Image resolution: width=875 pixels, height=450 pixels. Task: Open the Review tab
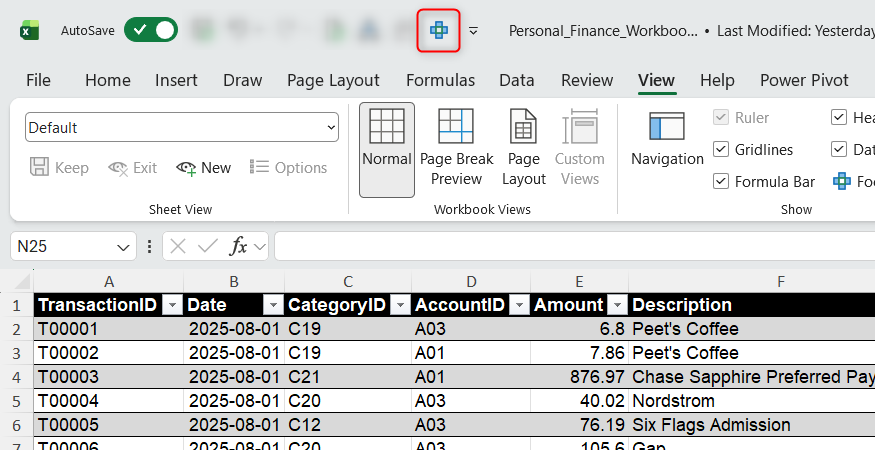tap(587, 80)
